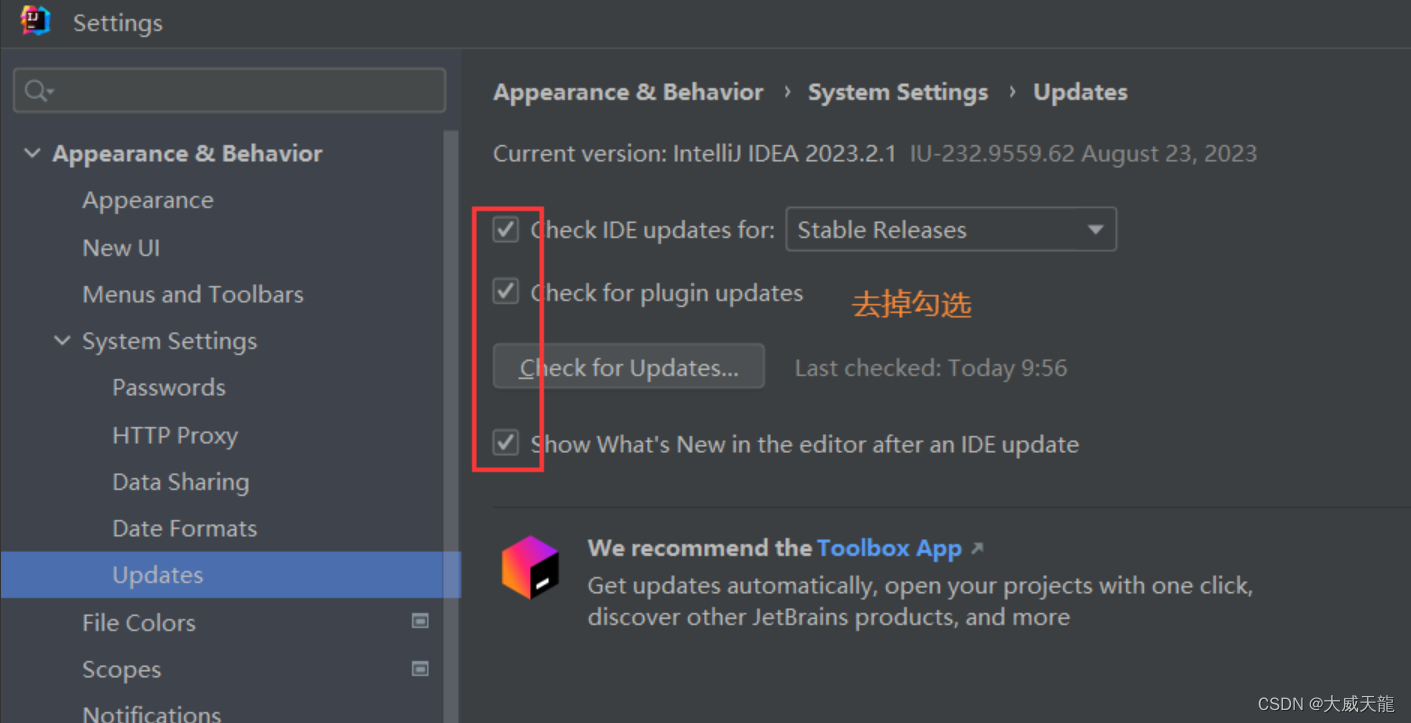Open Data Sharing settings page
Screen dimensions: 1411x723
[181, 482]
